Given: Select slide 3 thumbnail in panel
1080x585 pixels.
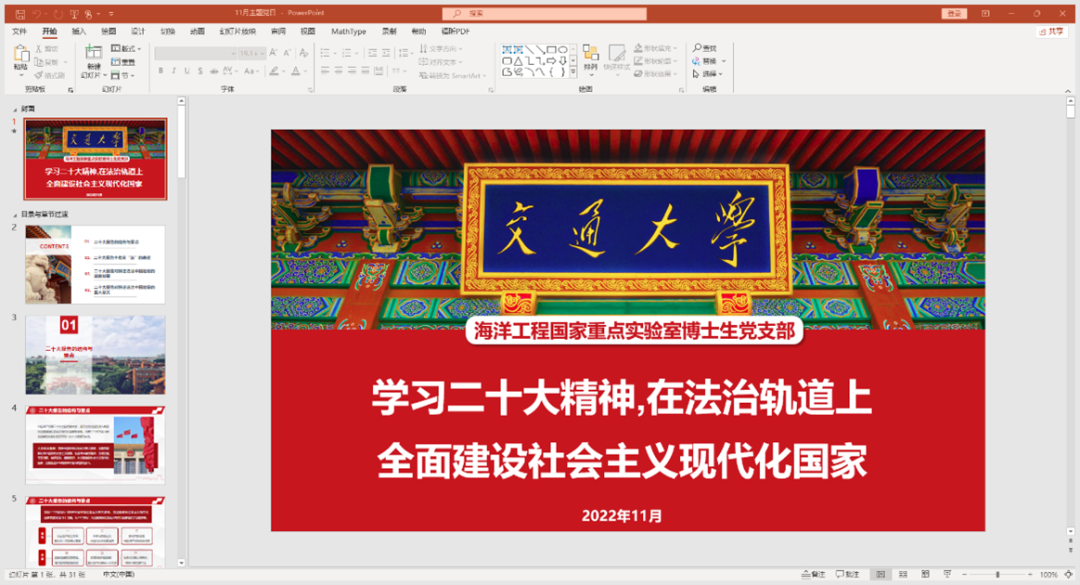Looking at the screenshot, I should (x=95, y=354).
